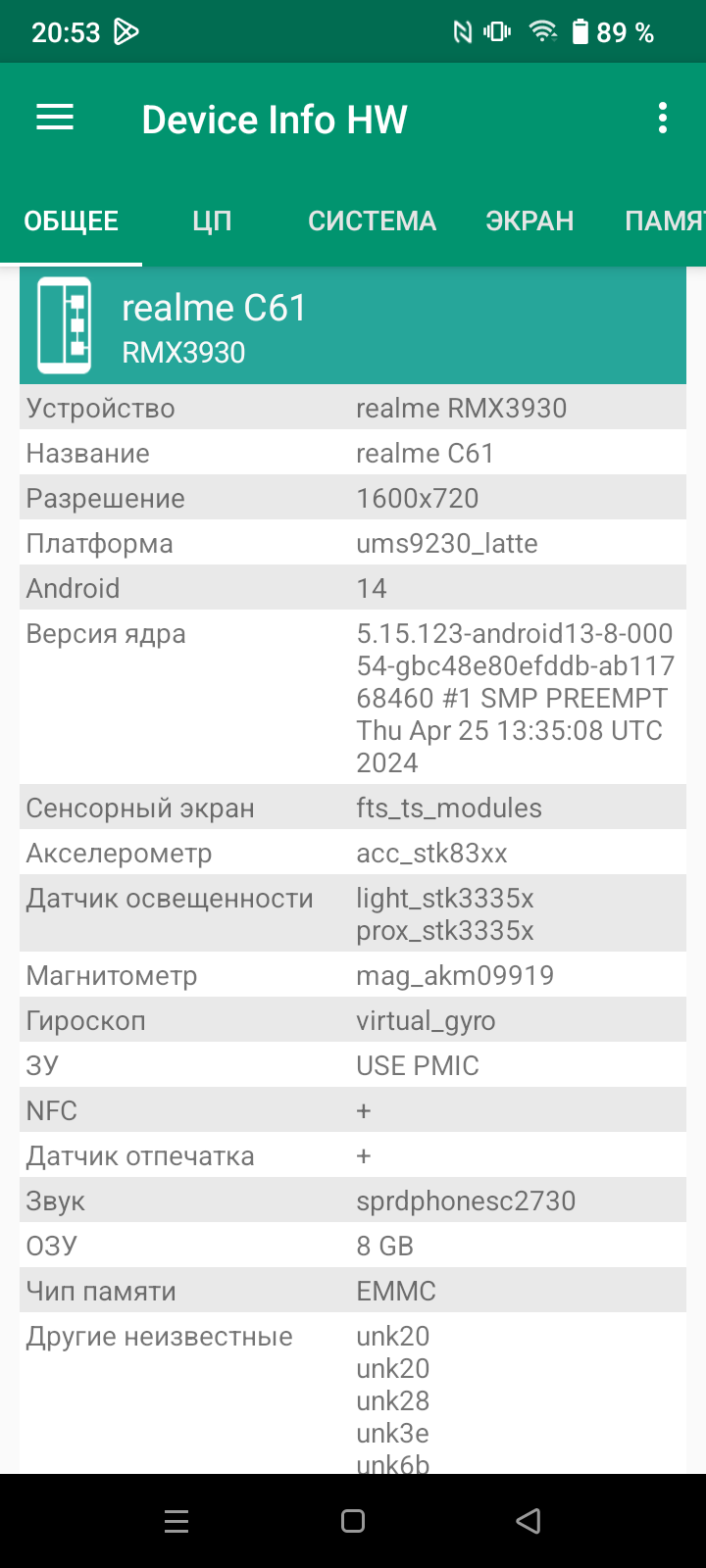Switch to the ЦП tab
Image resolution: width=706 pixels, height=1568 pixels.
point(212,221)
